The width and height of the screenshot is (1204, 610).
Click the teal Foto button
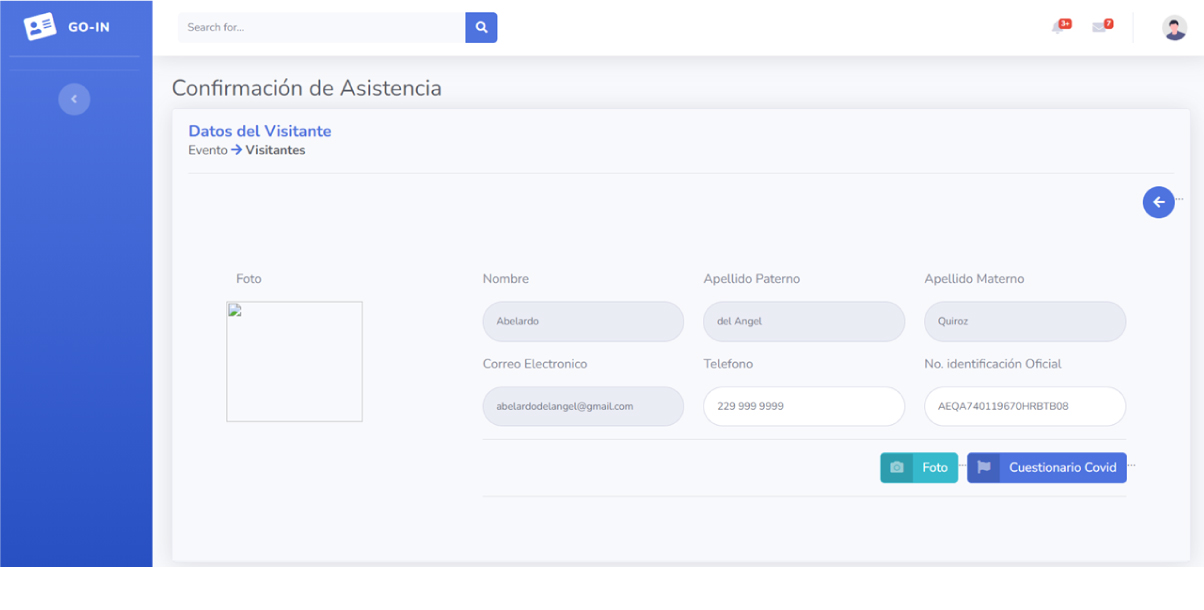point(919,468)
